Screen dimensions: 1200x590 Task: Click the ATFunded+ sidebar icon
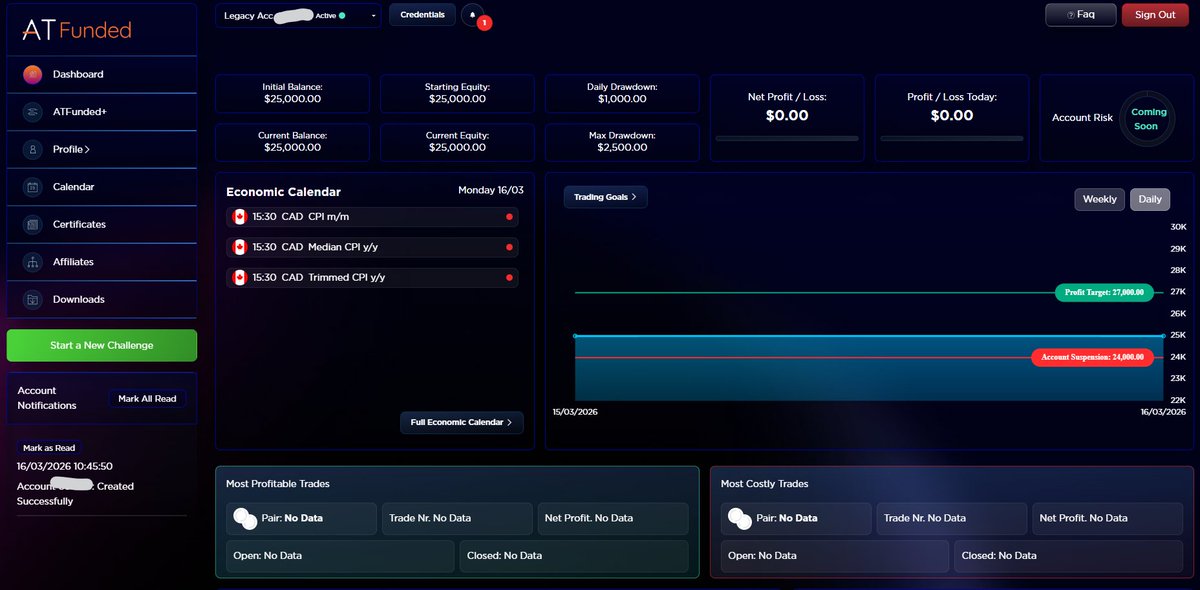(x=32, y=112)
